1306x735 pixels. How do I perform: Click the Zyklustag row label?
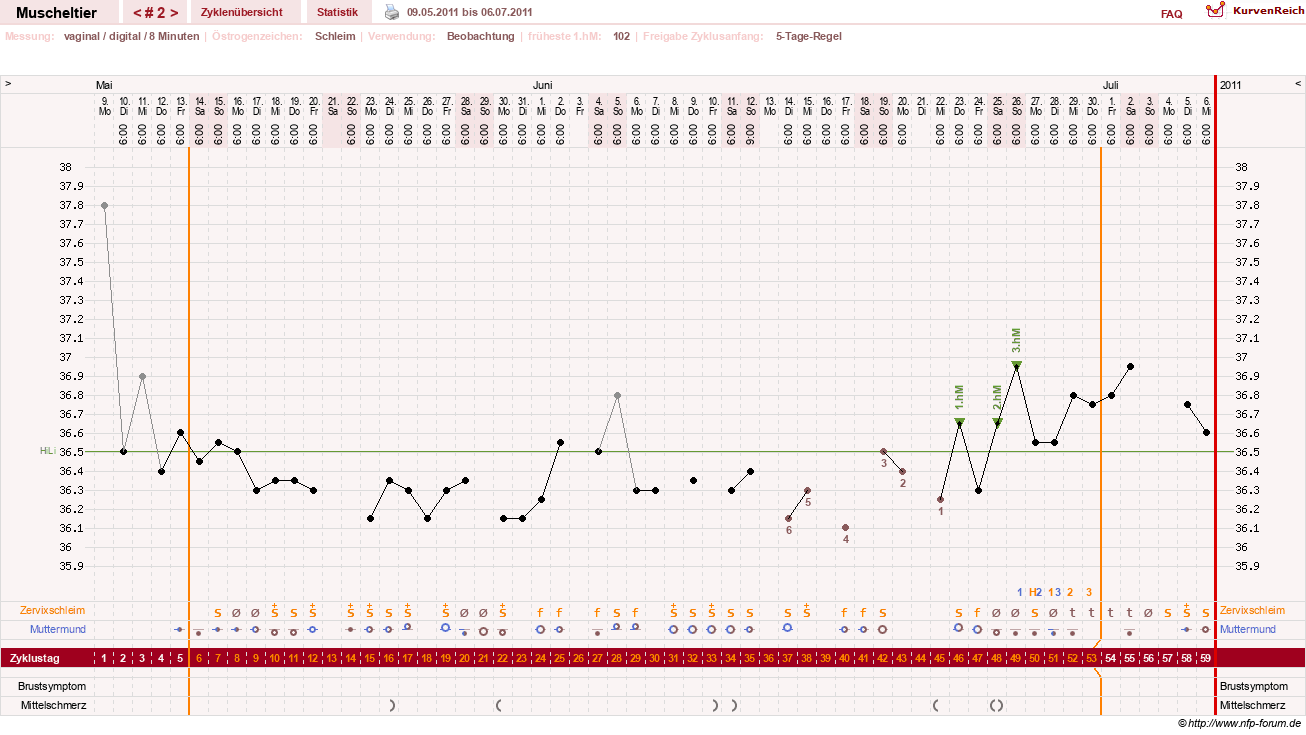point(35,658)
